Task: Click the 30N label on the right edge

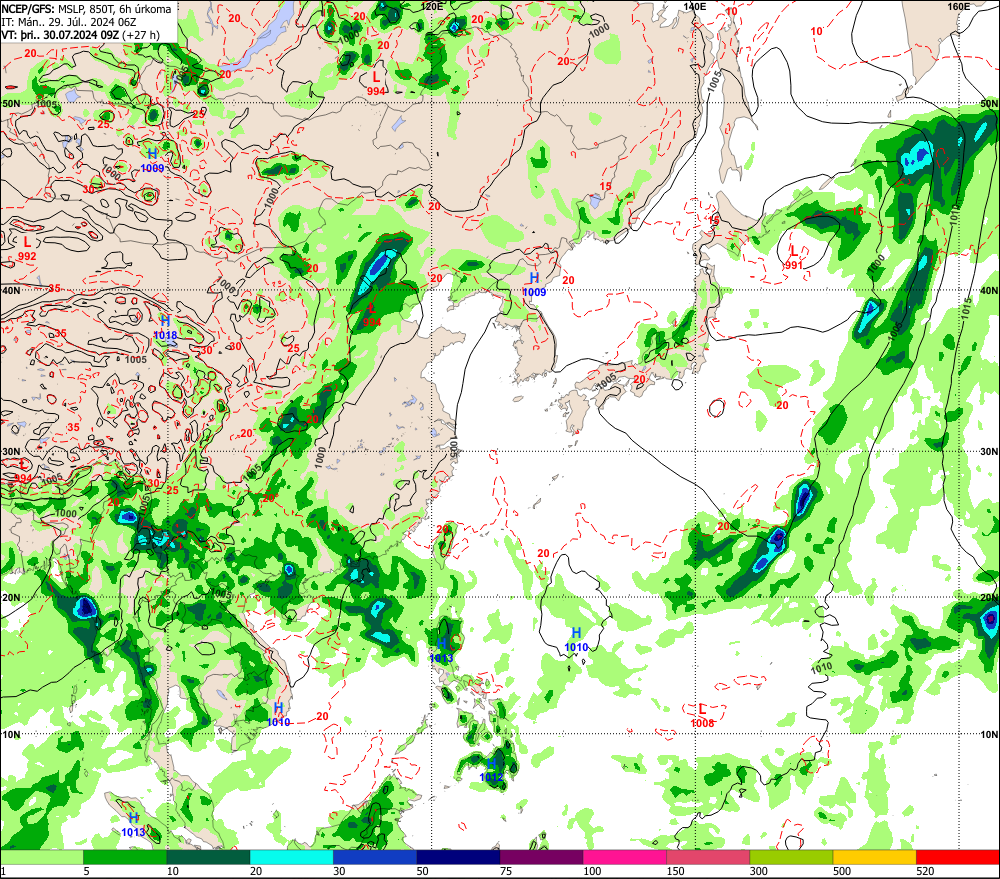Action: point(989,452)
